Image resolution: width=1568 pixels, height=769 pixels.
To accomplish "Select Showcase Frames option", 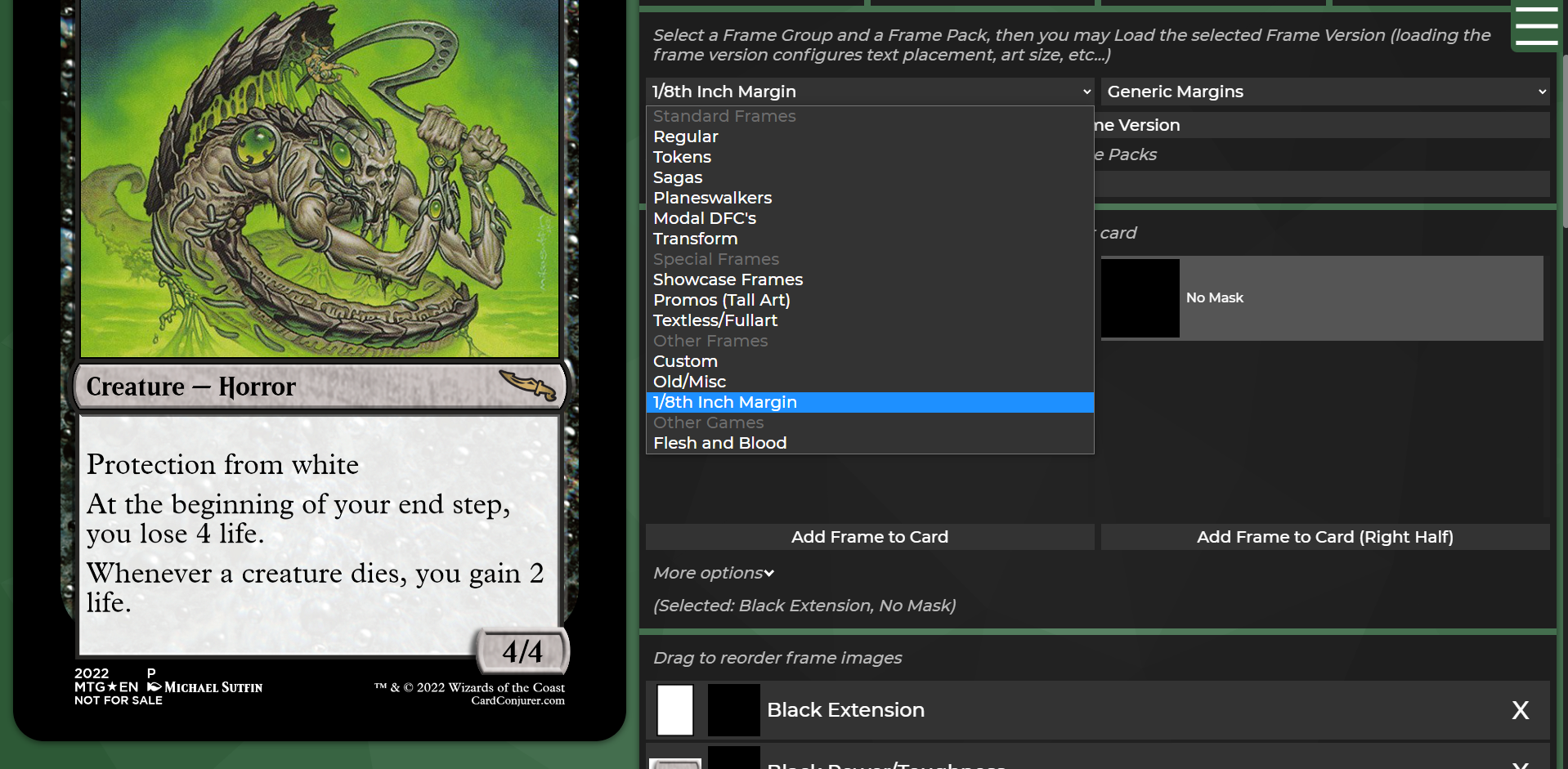I will click(x=870, y=279).
